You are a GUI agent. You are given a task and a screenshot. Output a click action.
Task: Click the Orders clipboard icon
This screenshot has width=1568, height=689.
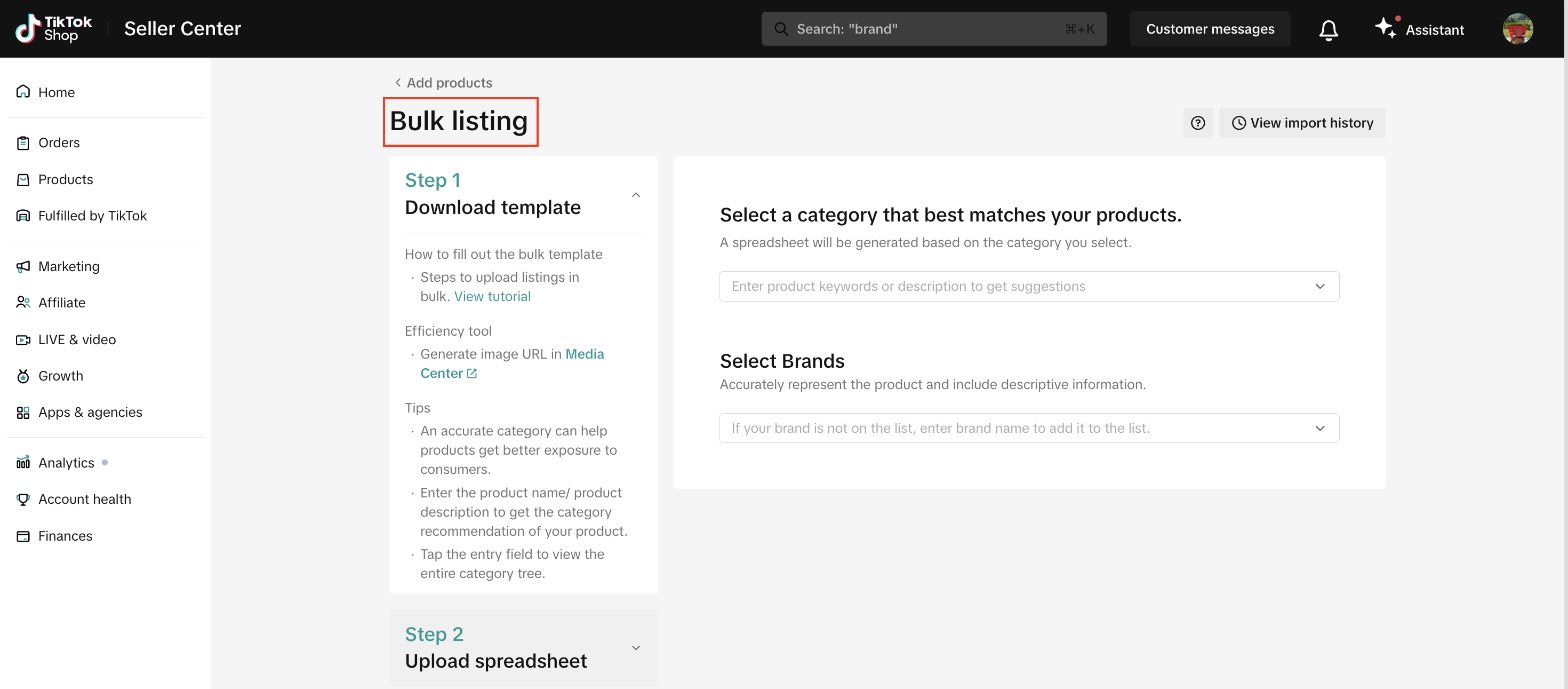point(23,143)
